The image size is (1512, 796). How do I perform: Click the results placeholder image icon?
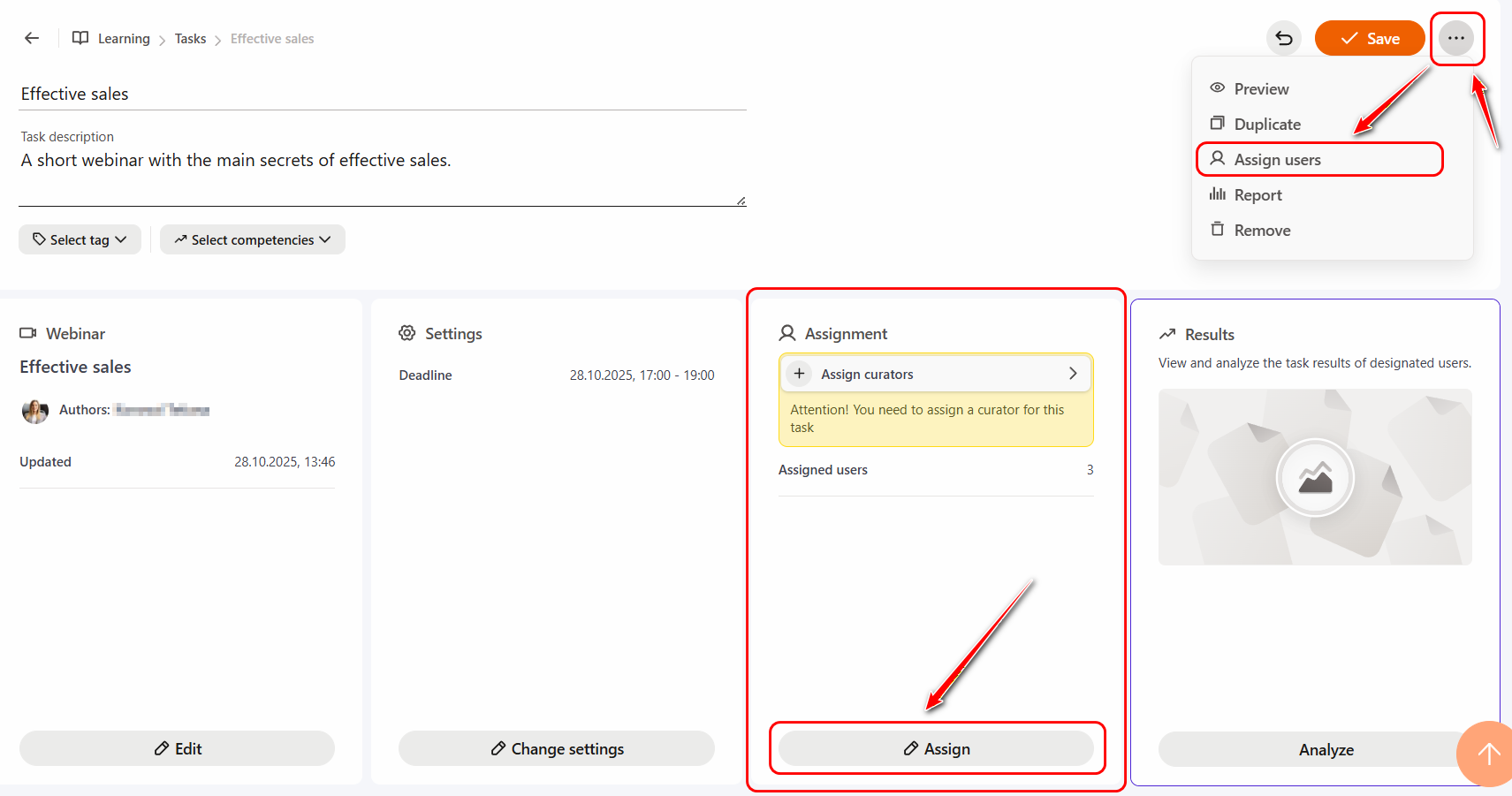pyautogui.click(x=1315, y=478)
